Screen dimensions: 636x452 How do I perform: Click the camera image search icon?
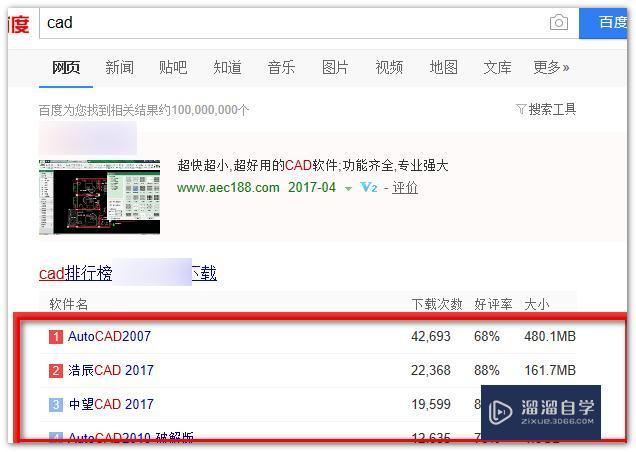click(559, 22)
